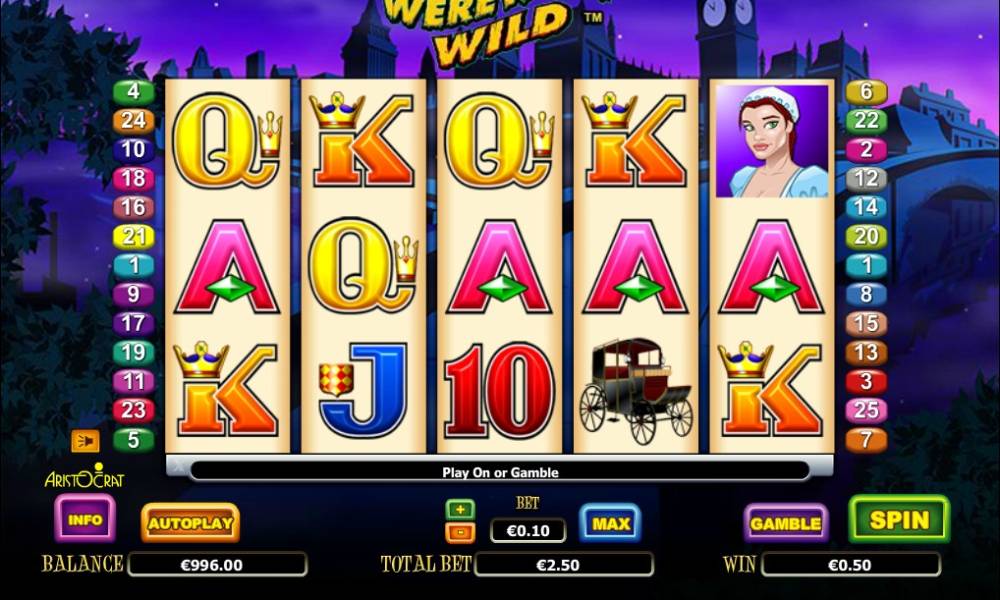The width and height of the screenshot is (1000, 600).
Task: Select the pink payline 25 indicator
Action: tap(866, 410)
